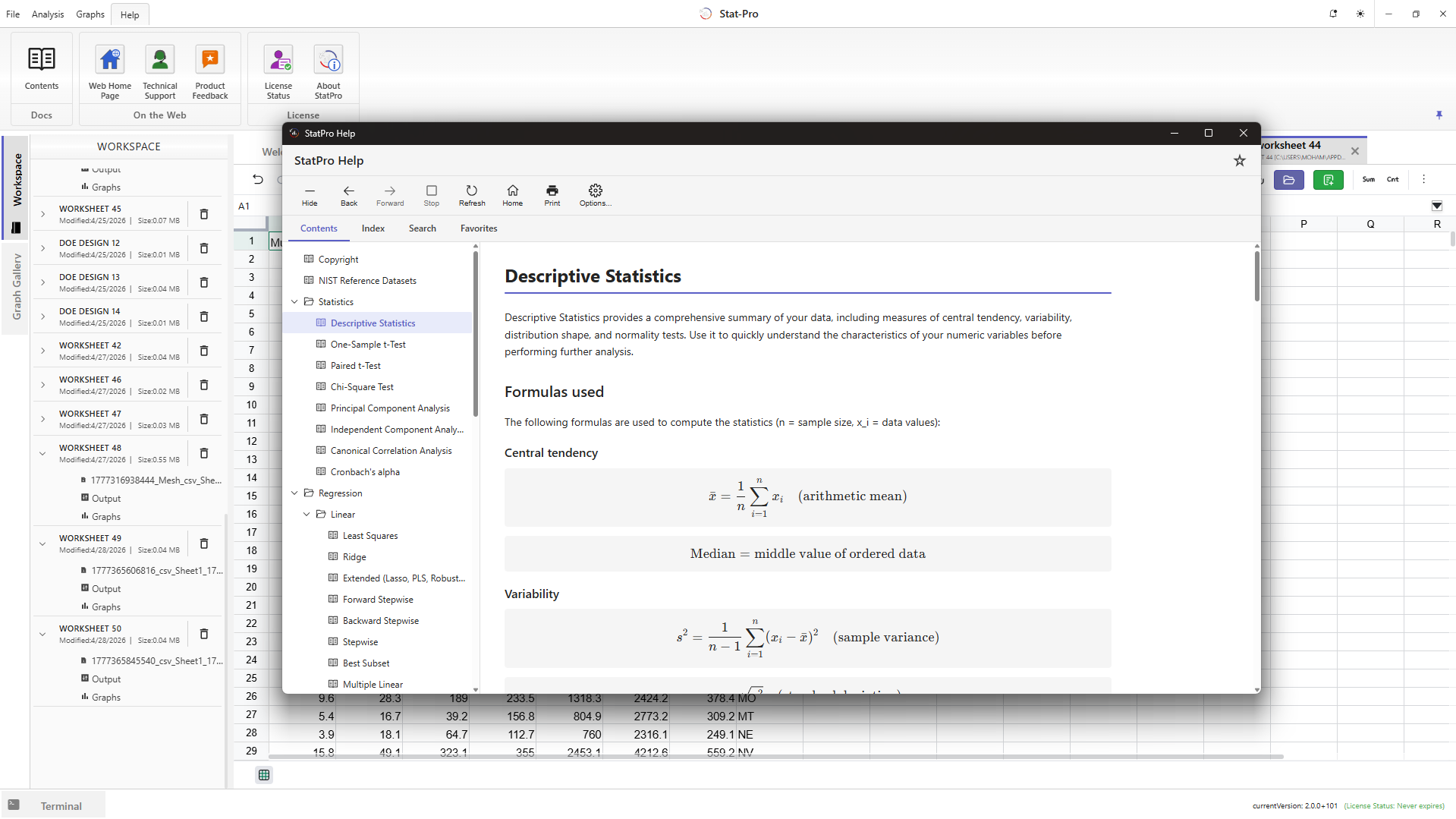Switch to the Favorites help tab
The height and width of the screenshot is (819, 1456).
[x=479, y=228]
